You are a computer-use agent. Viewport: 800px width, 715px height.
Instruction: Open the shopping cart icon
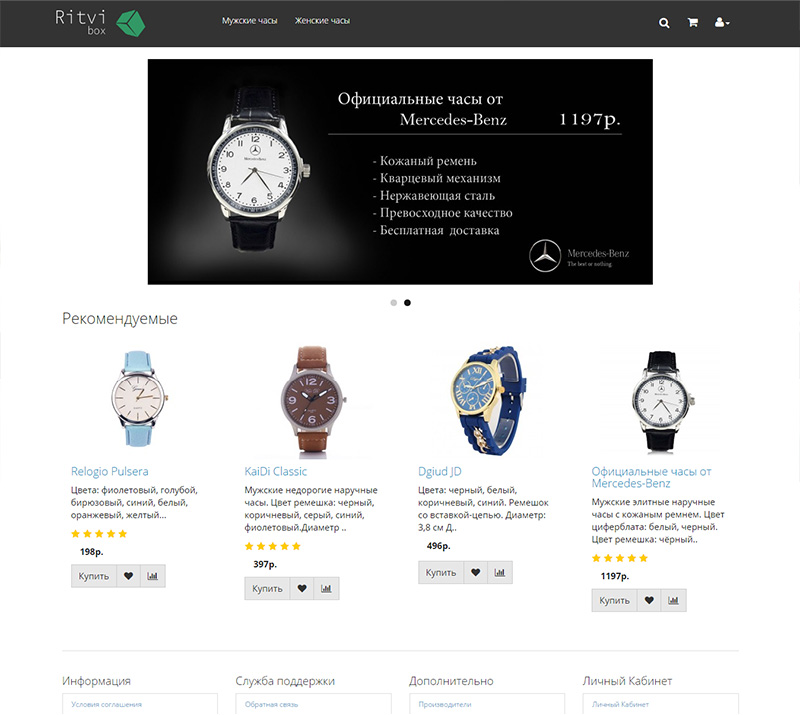[x=692, y=22]
